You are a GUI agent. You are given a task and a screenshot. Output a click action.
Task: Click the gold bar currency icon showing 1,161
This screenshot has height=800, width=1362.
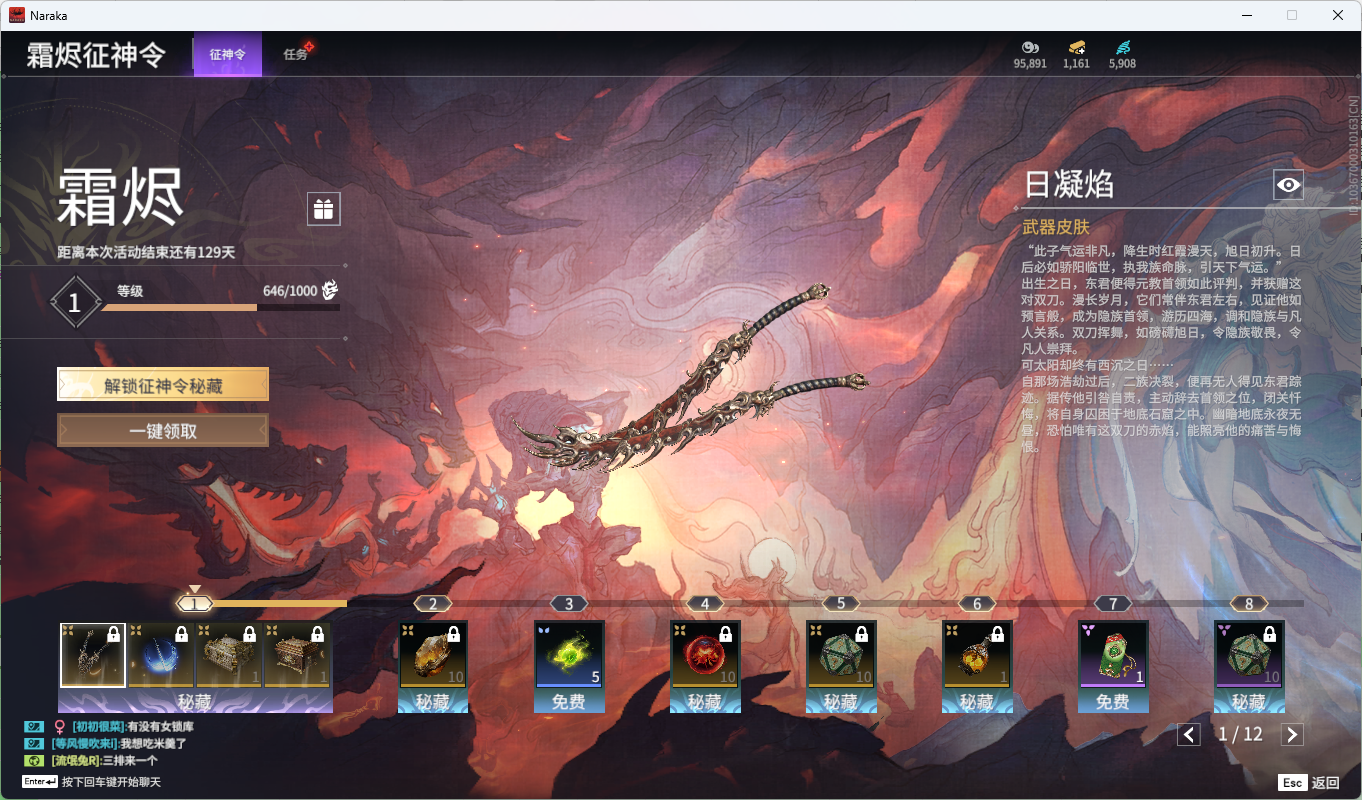click(x=1077, y=47)
